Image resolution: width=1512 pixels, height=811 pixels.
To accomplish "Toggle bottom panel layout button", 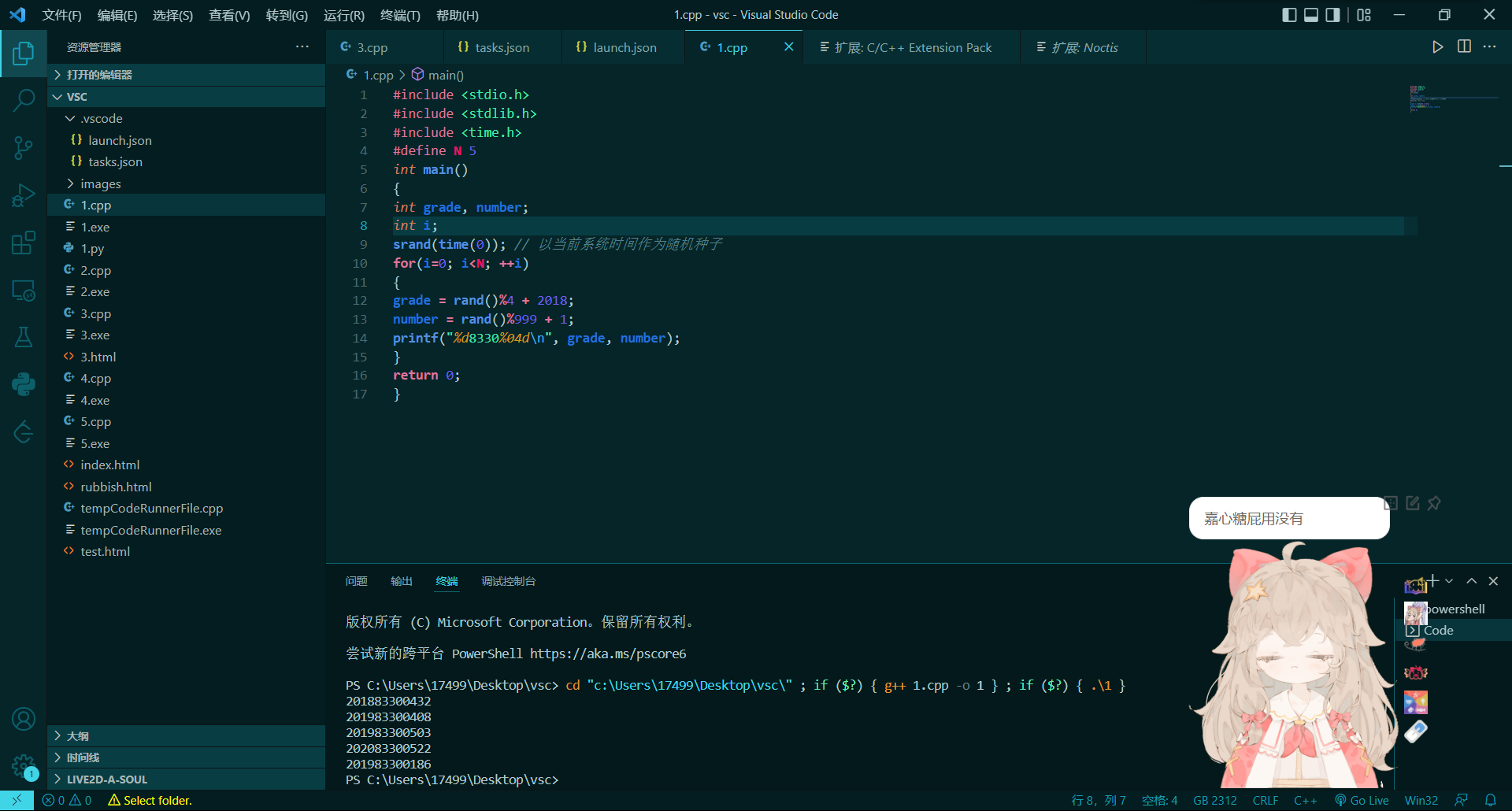I will (x=1311, y=15).
